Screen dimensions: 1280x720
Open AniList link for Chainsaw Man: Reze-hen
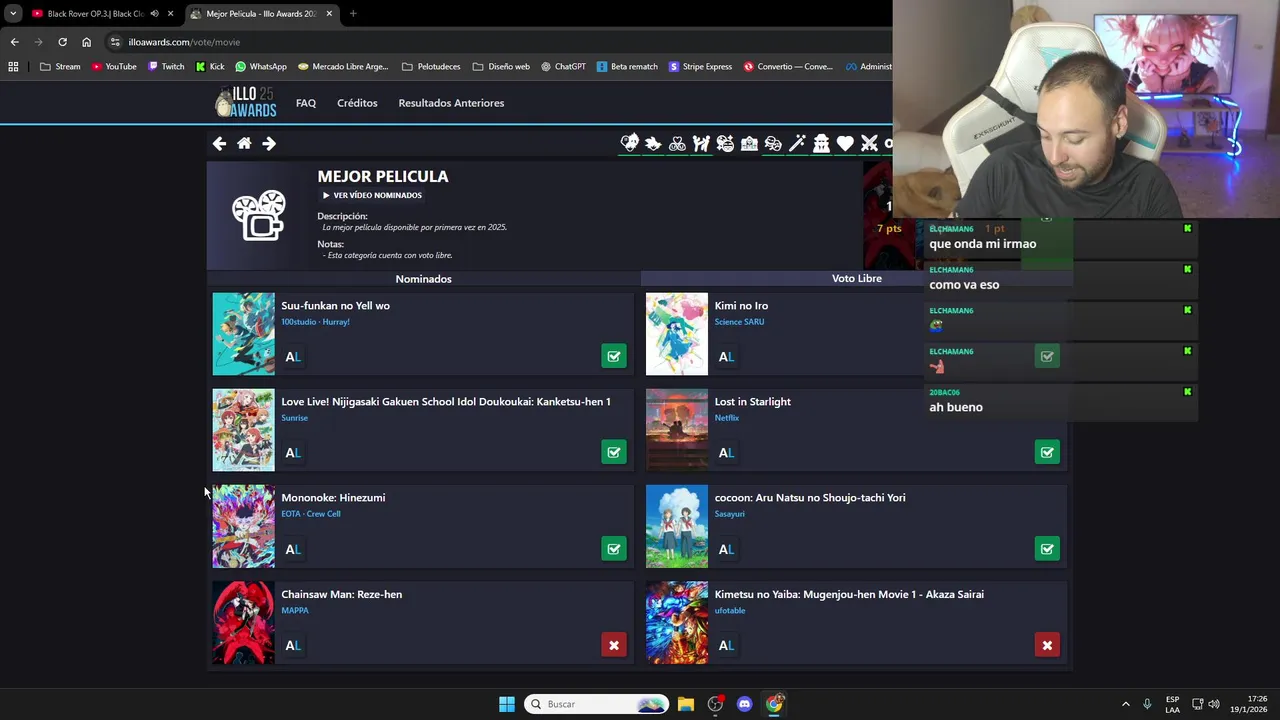[293, 646]
